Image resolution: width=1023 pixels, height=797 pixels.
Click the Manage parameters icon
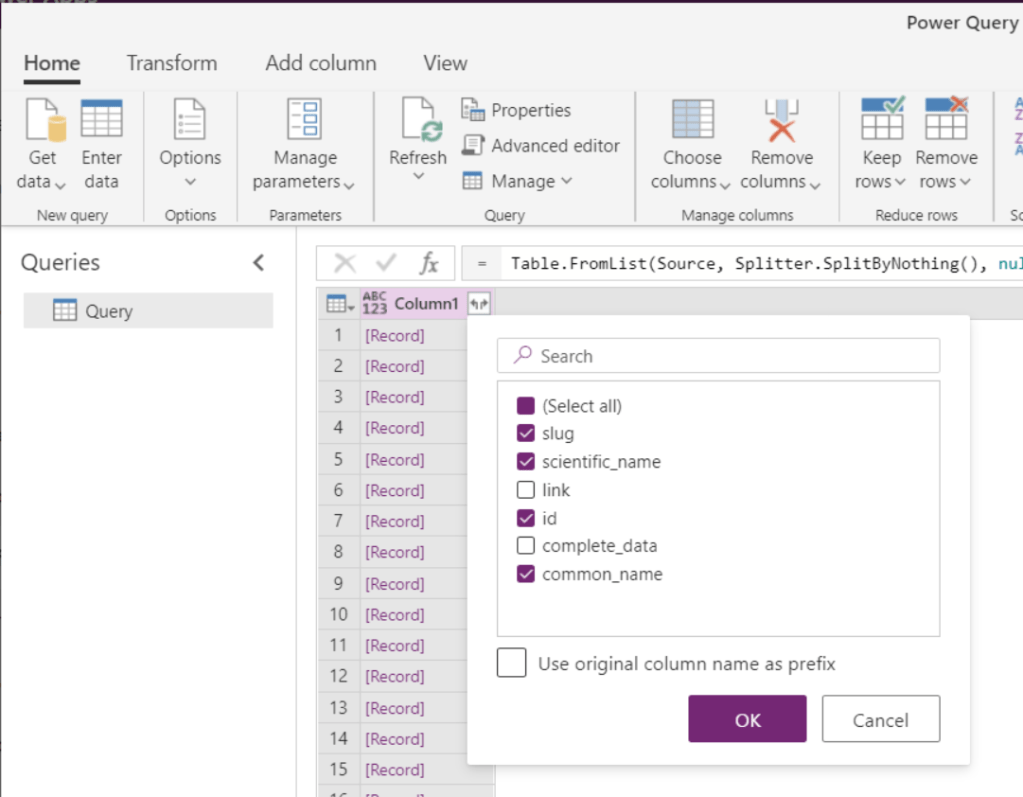pyautogui.click(x=304, y=120)
